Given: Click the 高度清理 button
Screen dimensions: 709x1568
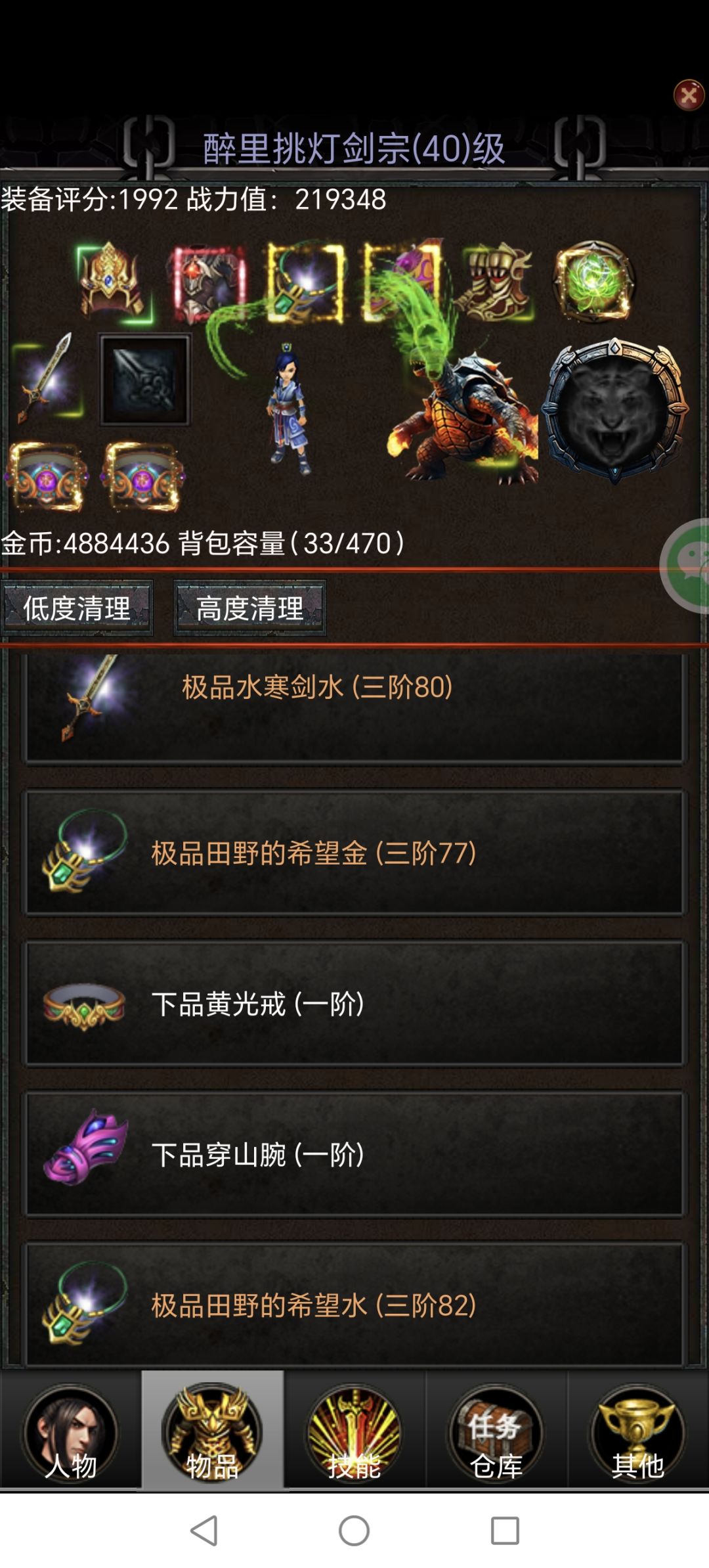Looking at the screenshot, I should click(249, 608).
